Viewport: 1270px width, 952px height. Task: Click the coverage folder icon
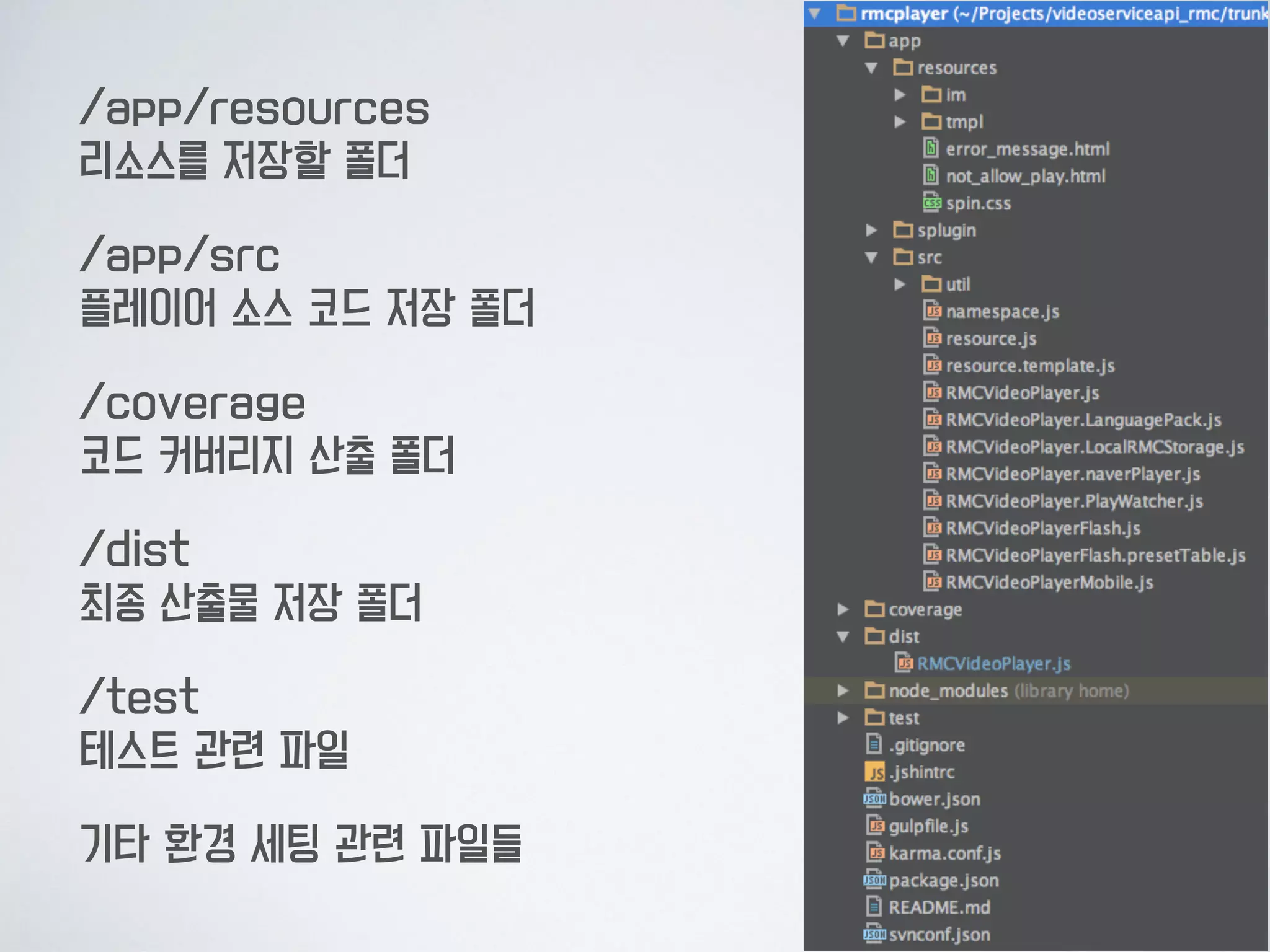[874, 609]
